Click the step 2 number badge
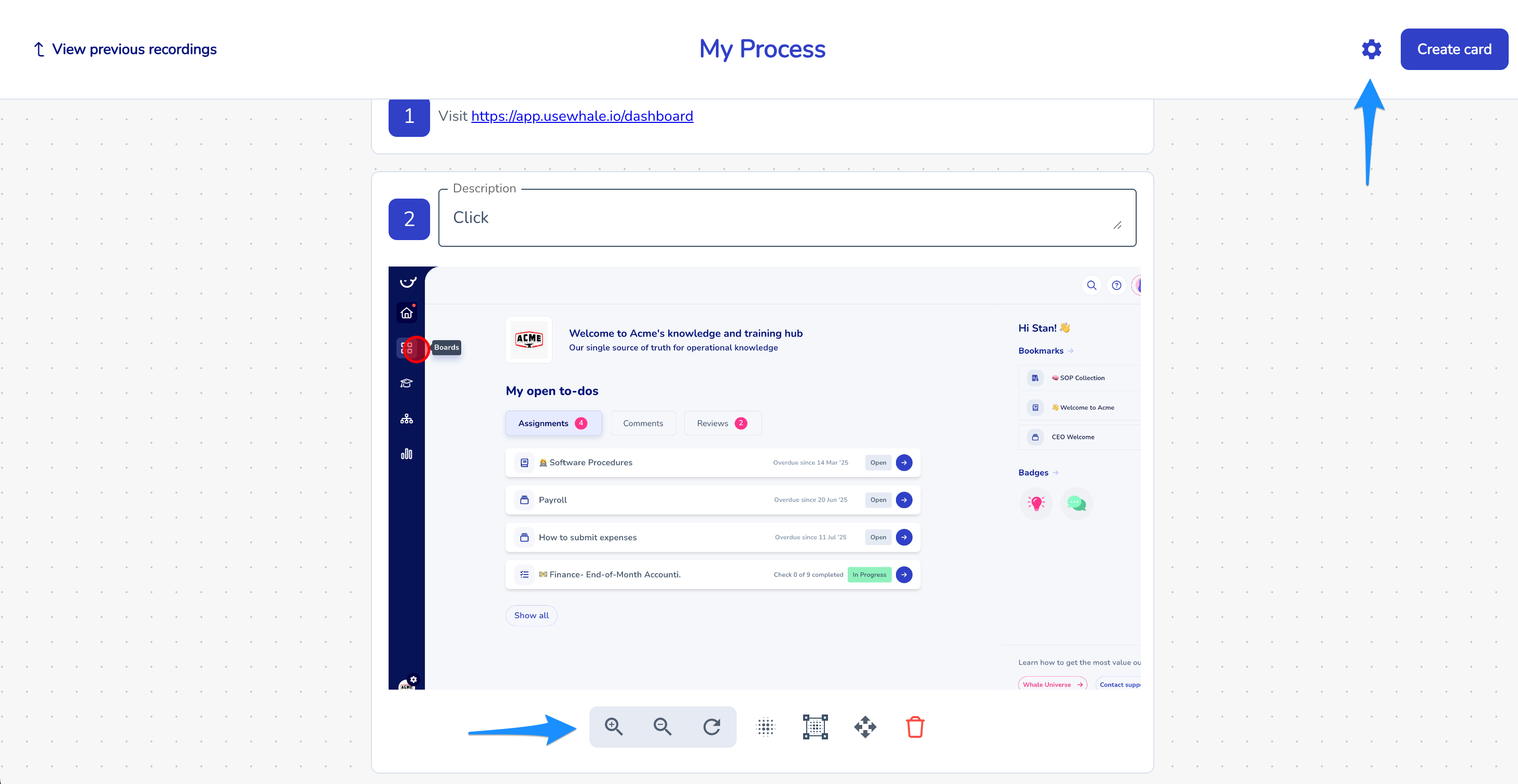The image size is (1518, 784). [409, 218]
